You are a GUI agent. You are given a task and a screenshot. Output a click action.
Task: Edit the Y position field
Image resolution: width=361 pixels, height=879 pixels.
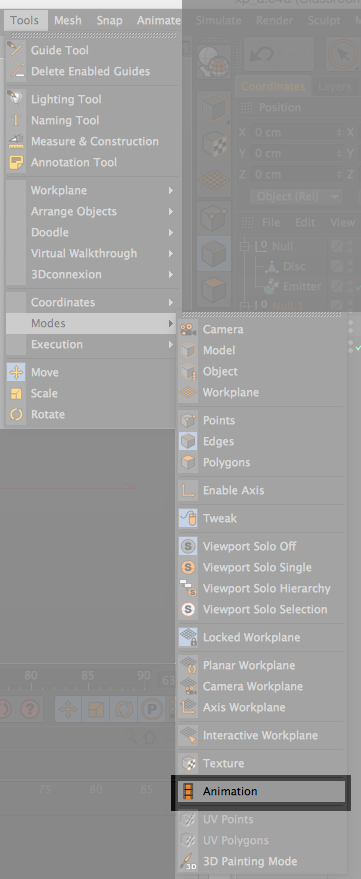click(x=297, y=154)
